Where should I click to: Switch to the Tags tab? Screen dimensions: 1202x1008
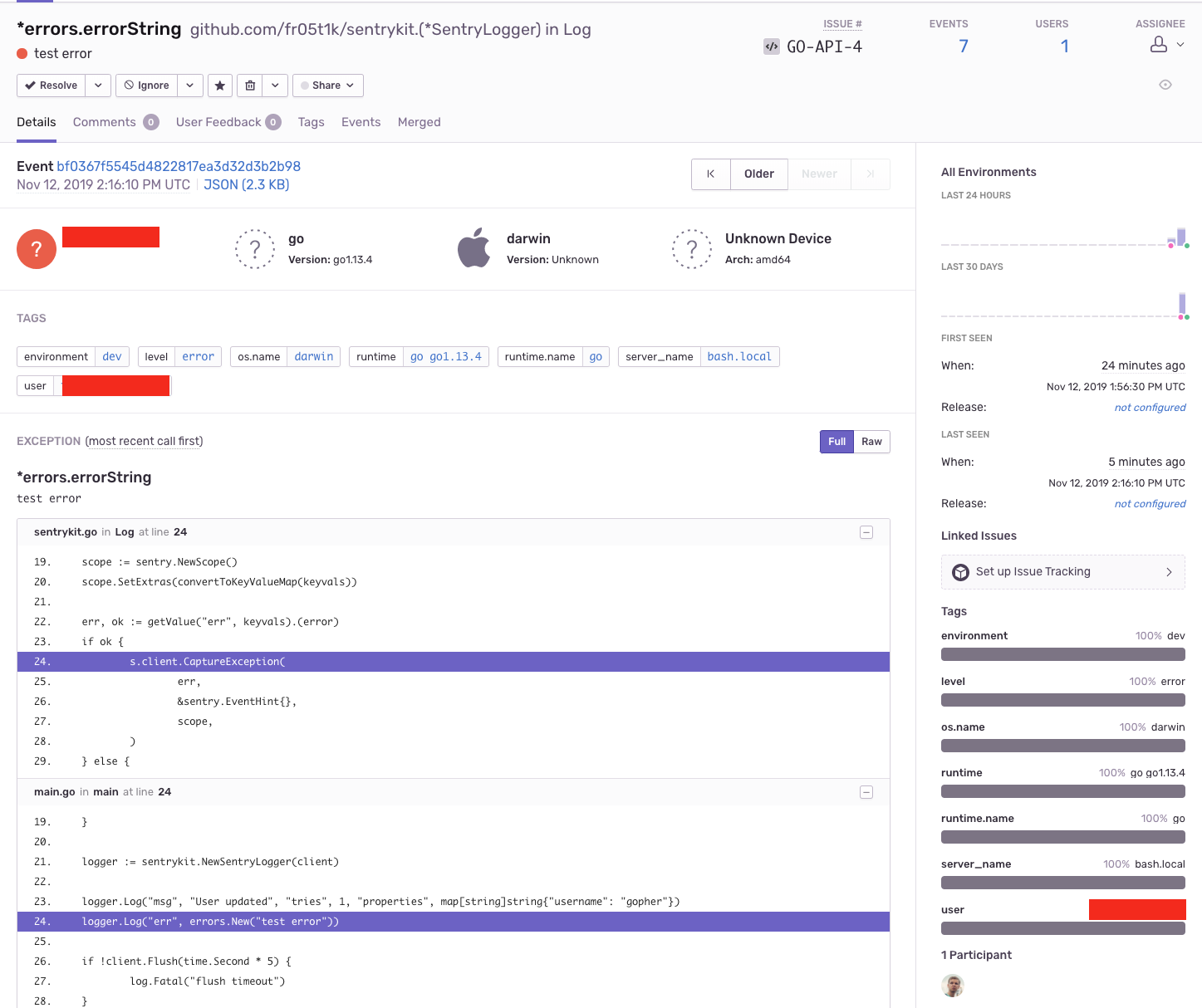[312, 122]
